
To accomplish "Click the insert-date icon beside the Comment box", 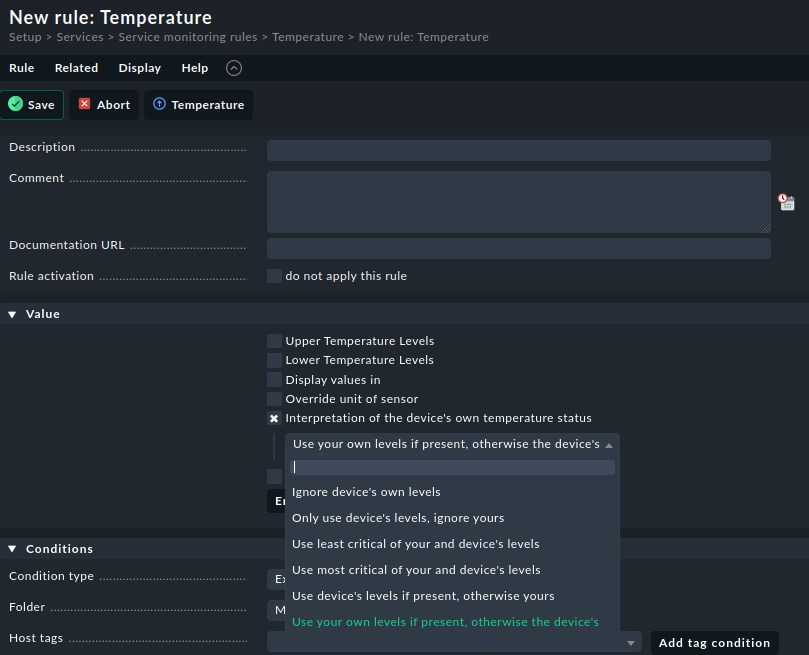I will (787, 201).
